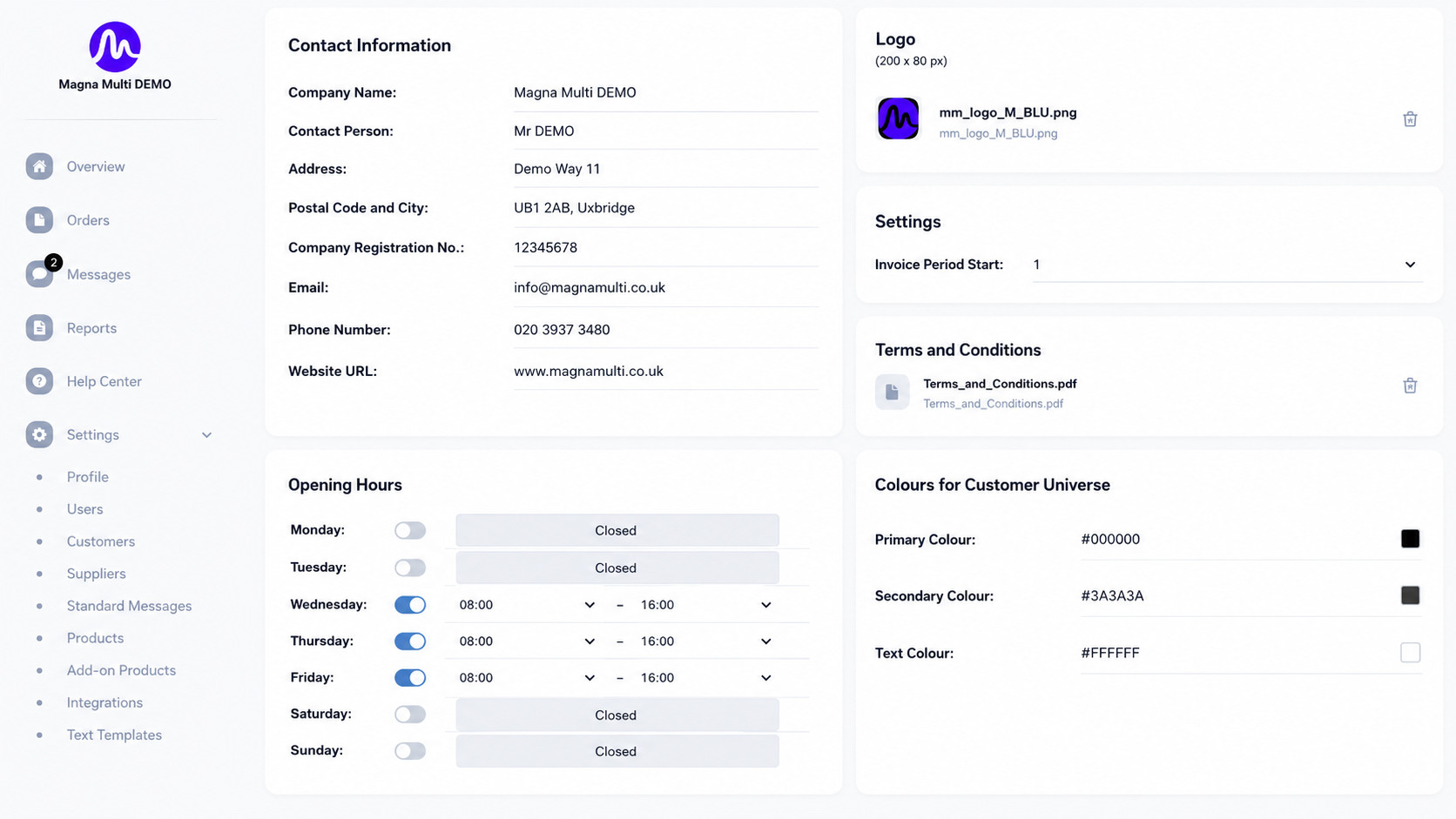Open Orders in sidebar

pyautogui.click(x=88, y=220)
